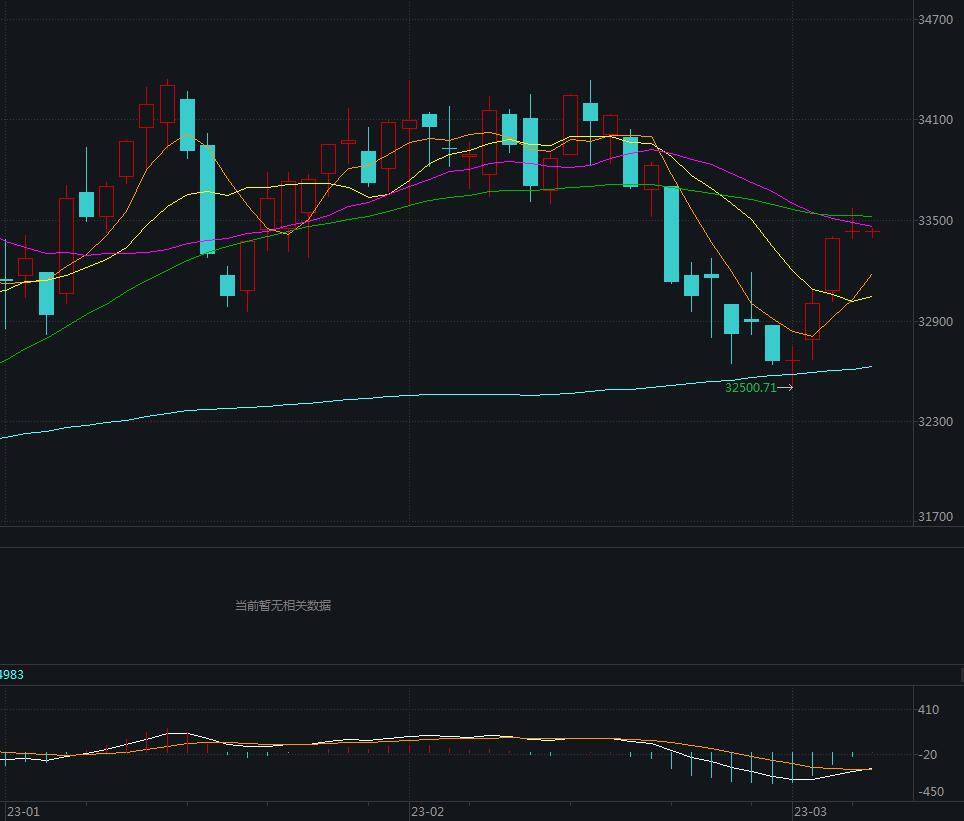Select the tallest red candlestick after 23-03
Screen dimensions: 964x821
[x=832, y=265]
